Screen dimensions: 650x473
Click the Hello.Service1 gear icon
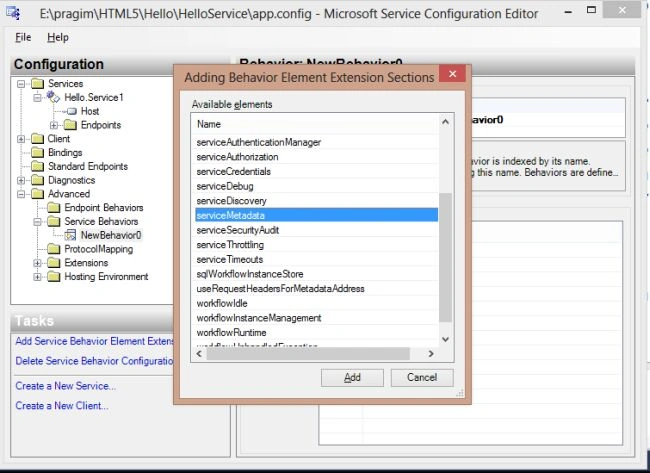coord(53,97)
